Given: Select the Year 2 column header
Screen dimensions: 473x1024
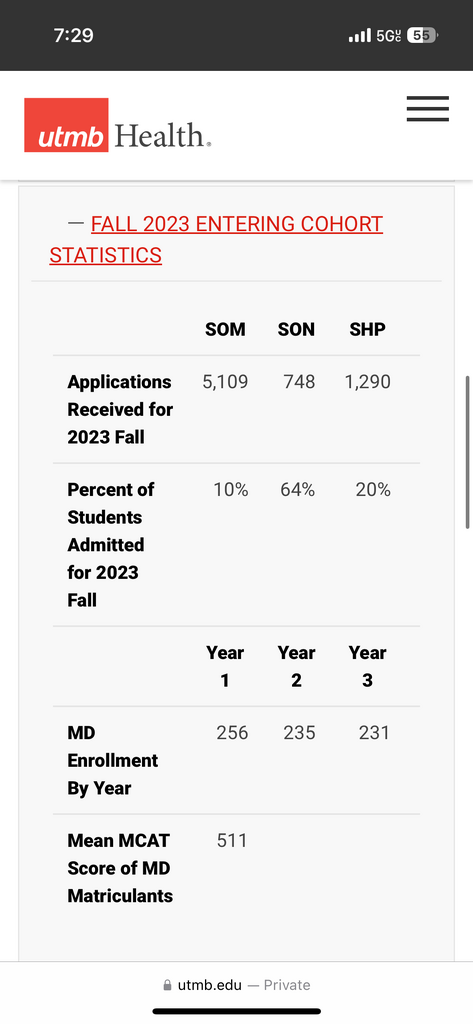Looking at the screenshot, I should click(x=297, y=666).
